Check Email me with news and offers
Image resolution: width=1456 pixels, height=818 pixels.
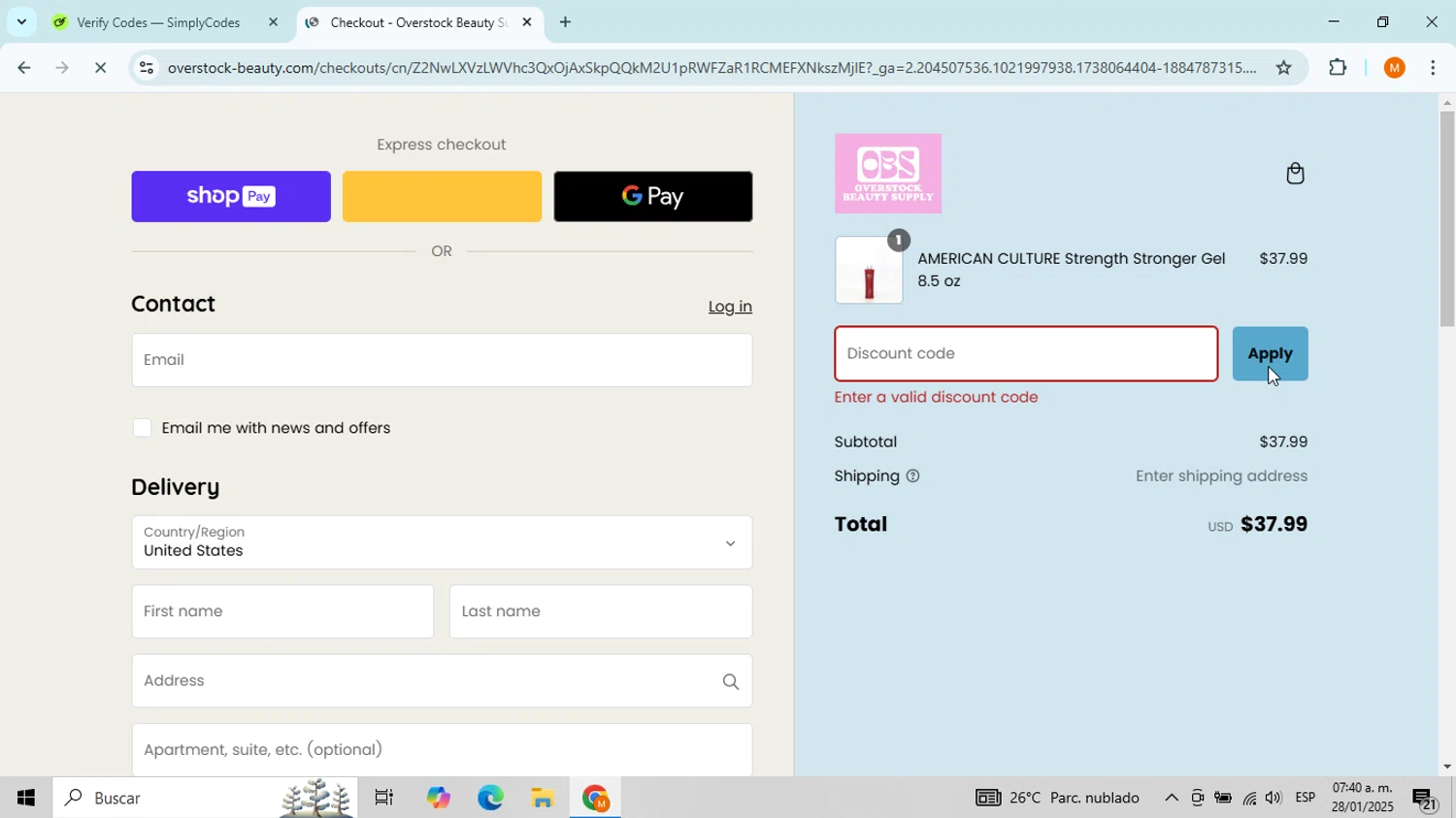pyautogui.click(x=143, y=428)
